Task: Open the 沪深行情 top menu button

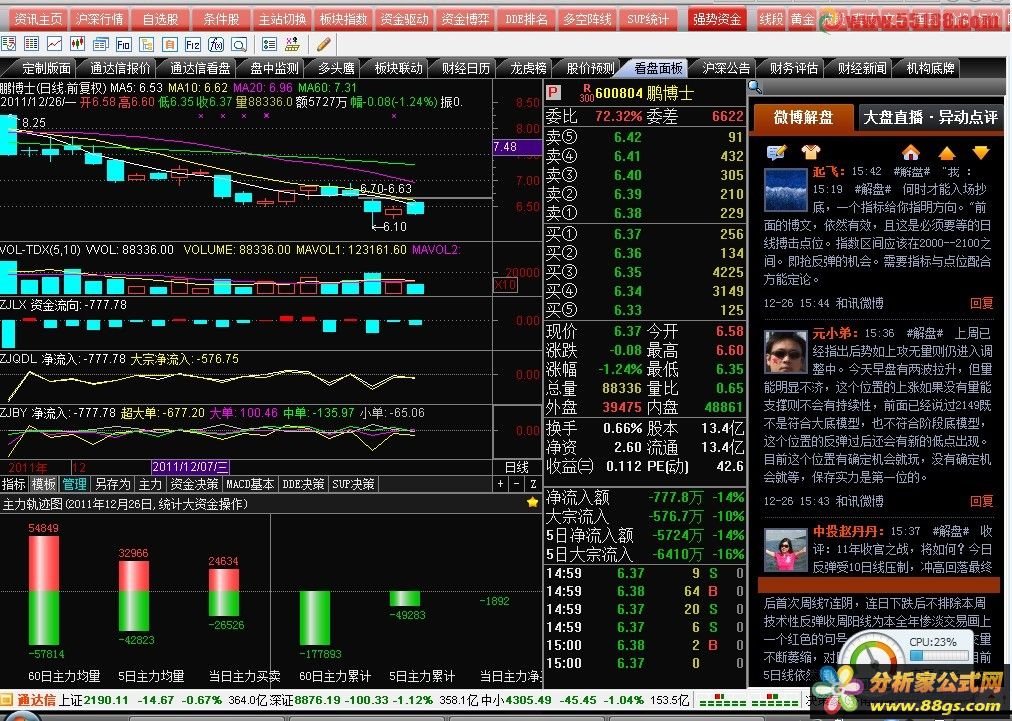Action: (99, 19)
